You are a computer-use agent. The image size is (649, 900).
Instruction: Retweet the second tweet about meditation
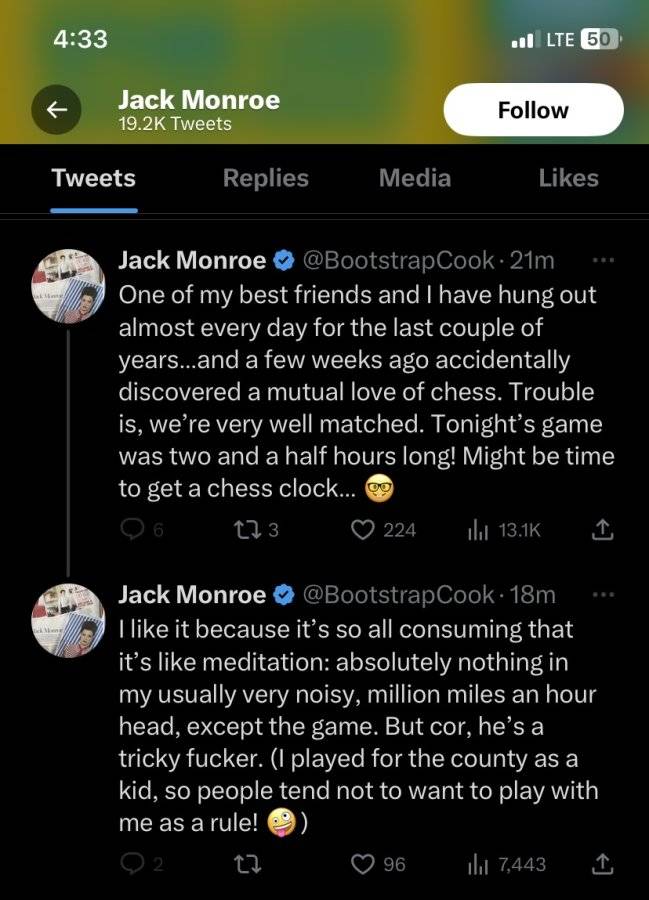[248, 863]
